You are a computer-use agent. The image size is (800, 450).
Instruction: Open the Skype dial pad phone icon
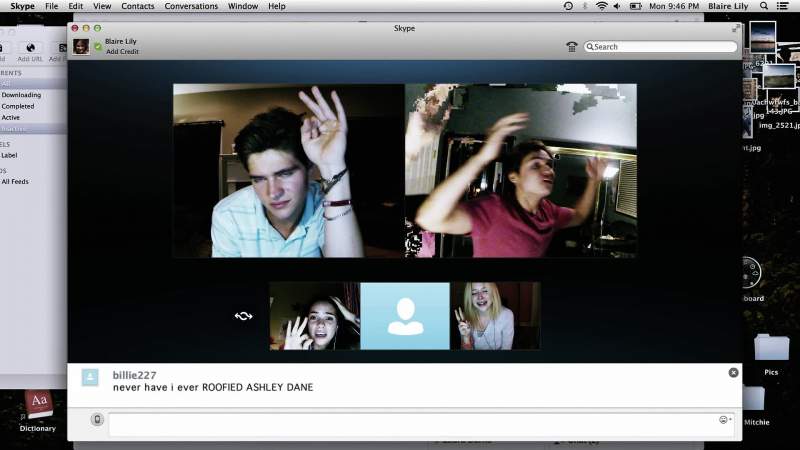(571, 47)
